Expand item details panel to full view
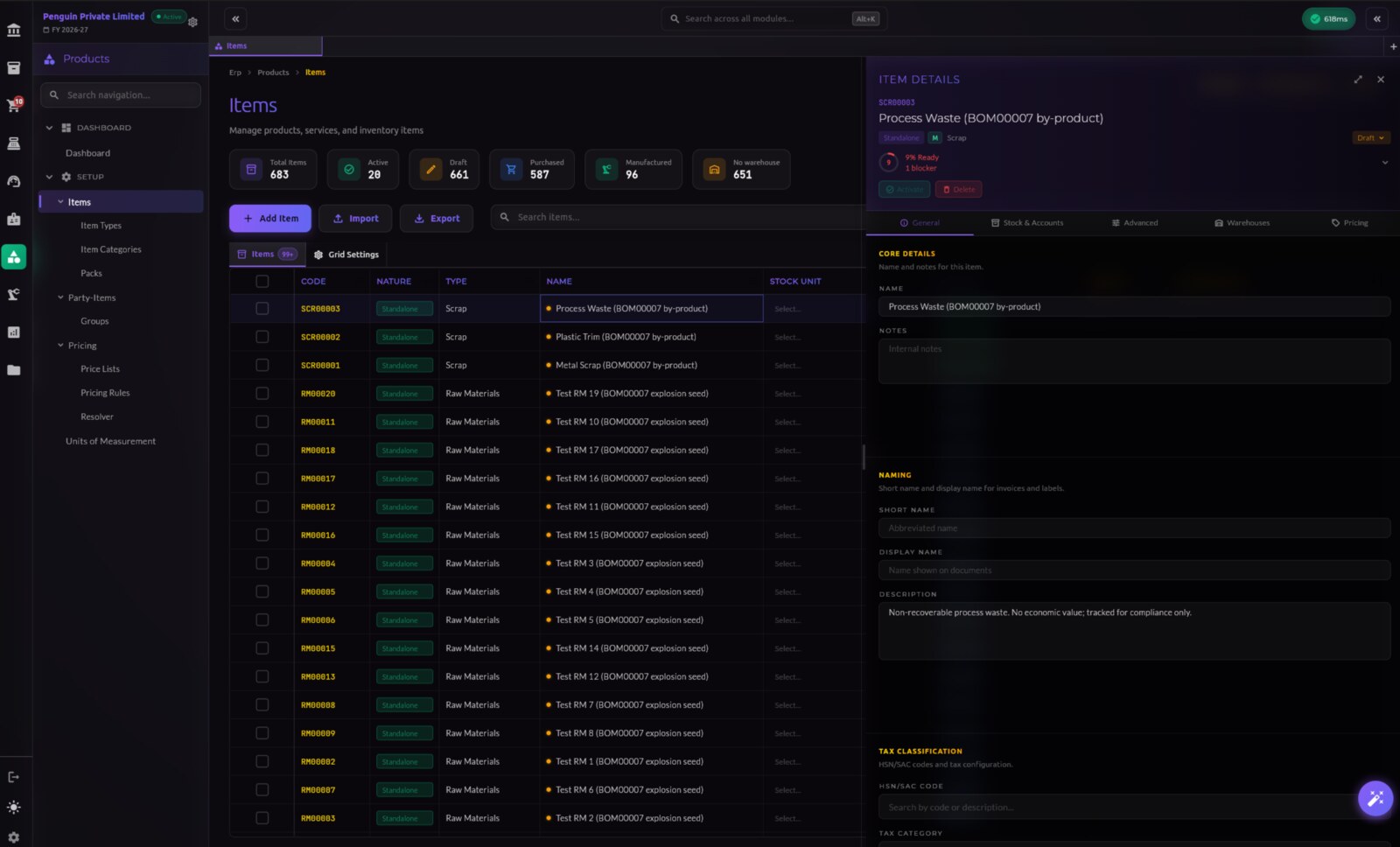Image resolution: width=1400 pixels, height=847 pixels. click(x=1358, y=80)
